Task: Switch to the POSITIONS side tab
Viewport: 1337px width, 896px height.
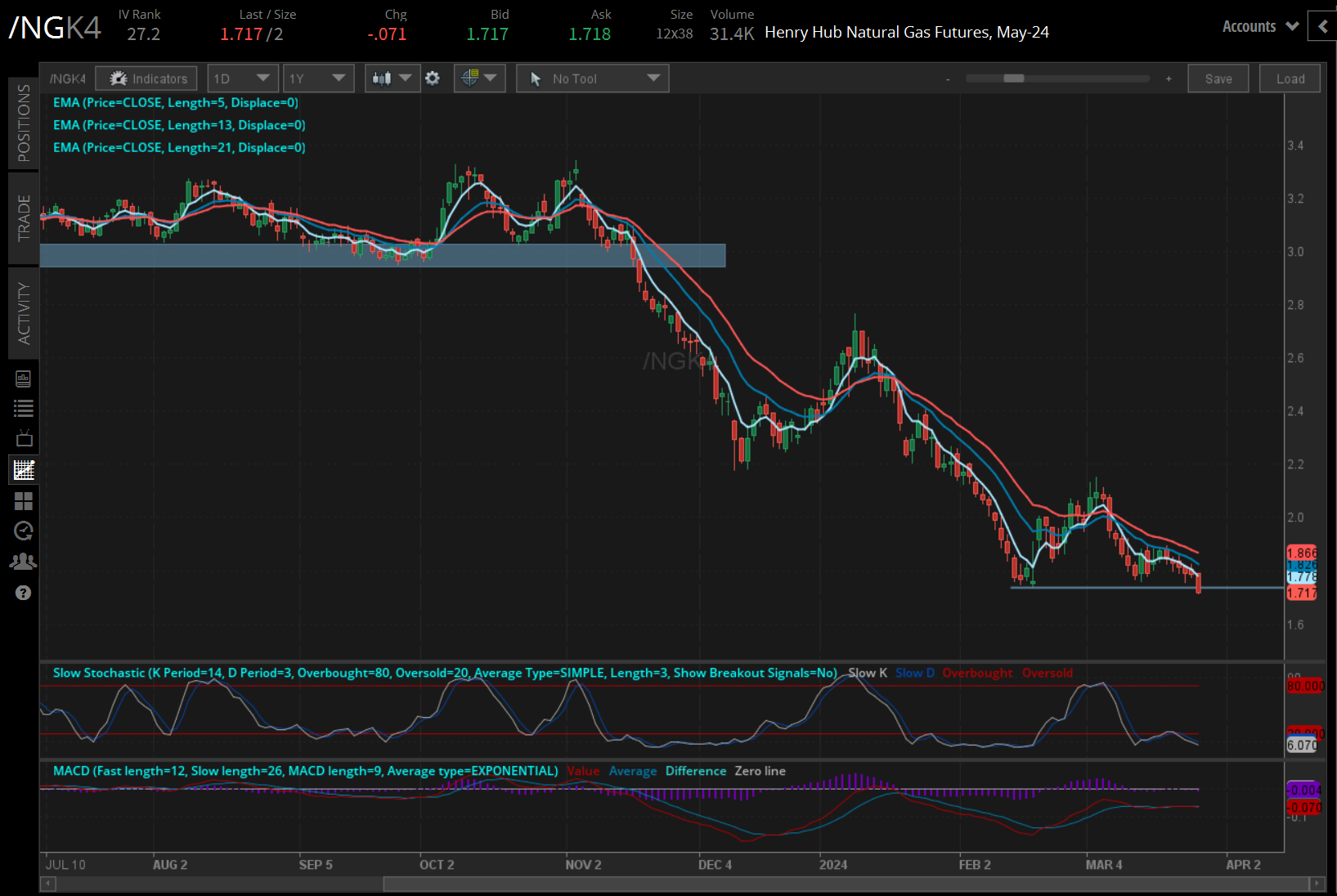Action: (24, 123)
